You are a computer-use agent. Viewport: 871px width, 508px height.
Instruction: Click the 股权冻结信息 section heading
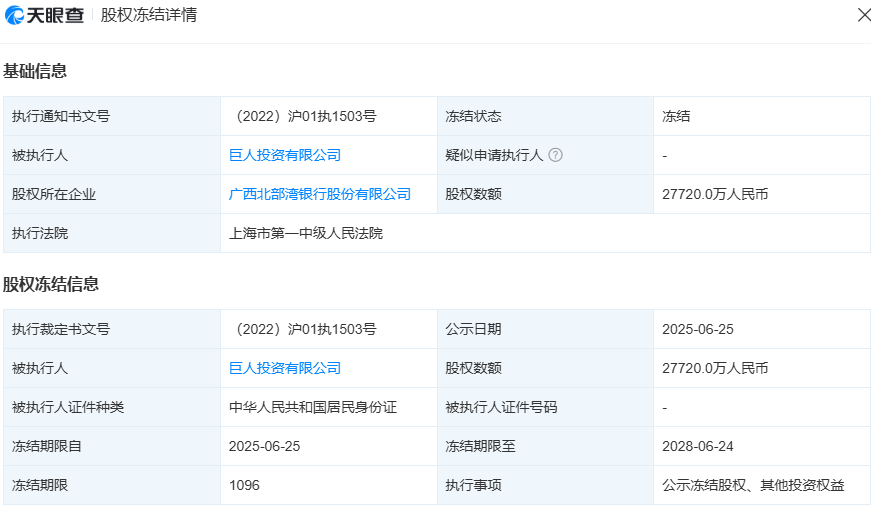tap(51, 284)
